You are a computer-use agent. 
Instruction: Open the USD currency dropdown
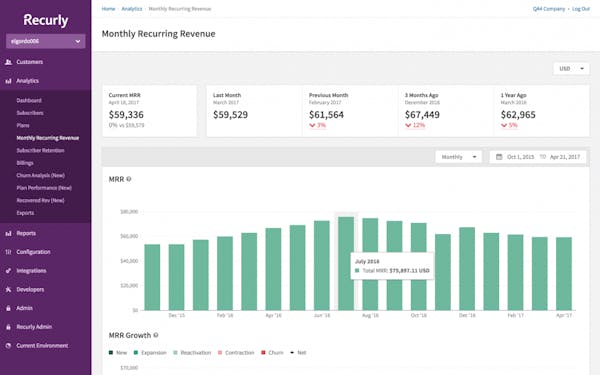tap(571, 68)
